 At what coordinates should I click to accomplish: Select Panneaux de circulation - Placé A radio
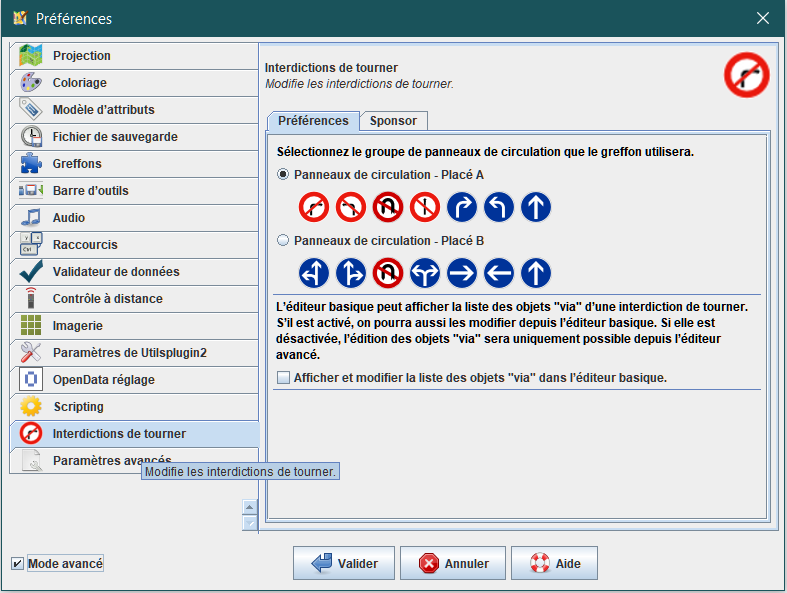click(x=283, y=175)
